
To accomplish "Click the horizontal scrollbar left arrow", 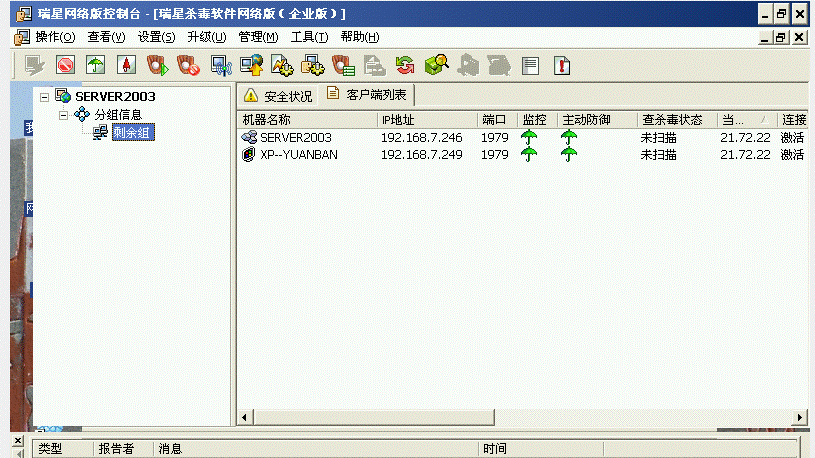I will [x=245, y=417].
